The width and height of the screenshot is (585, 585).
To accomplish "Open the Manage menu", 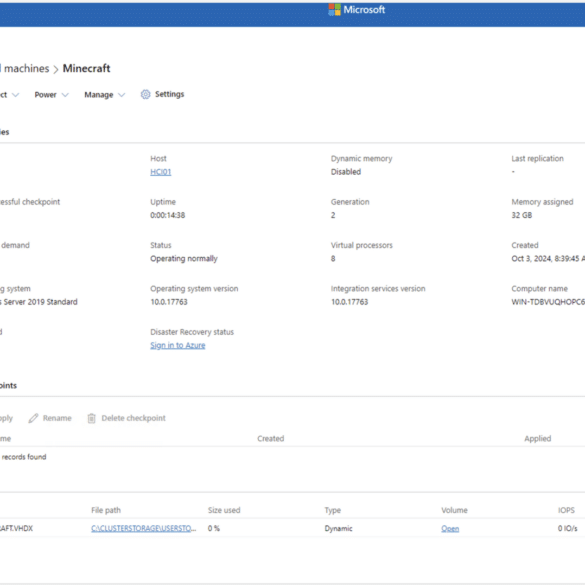I will tap(104, 95).
